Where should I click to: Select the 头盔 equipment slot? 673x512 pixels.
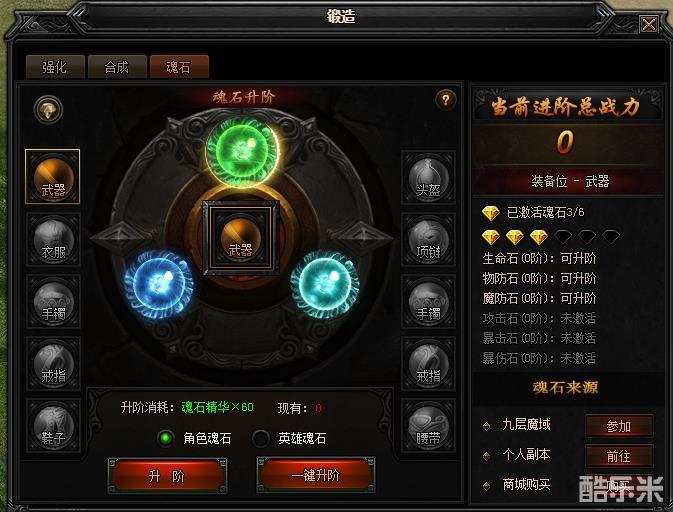click(x=428, y=177)
